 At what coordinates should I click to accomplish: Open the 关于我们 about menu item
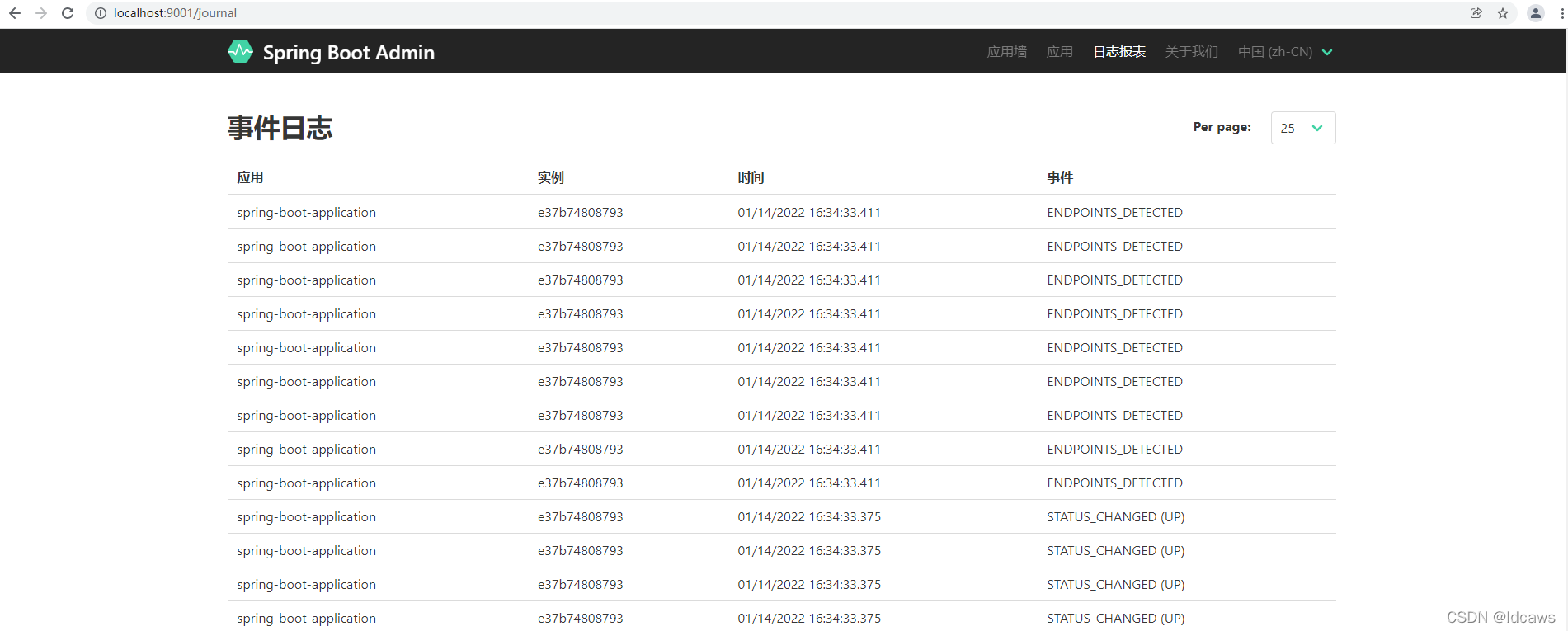pos(1192,51)
